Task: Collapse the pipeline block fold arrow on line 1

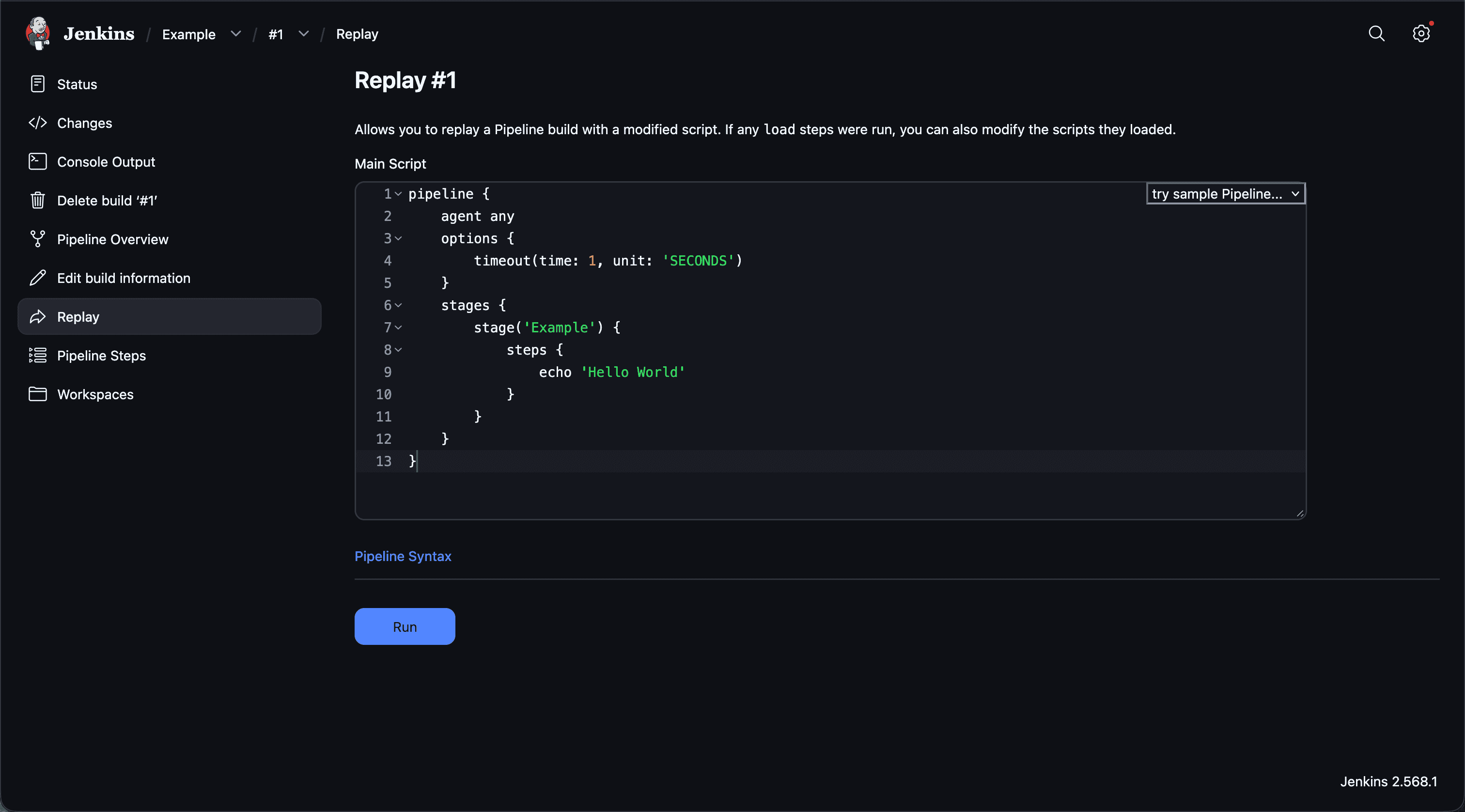Action: coord(398,194)
